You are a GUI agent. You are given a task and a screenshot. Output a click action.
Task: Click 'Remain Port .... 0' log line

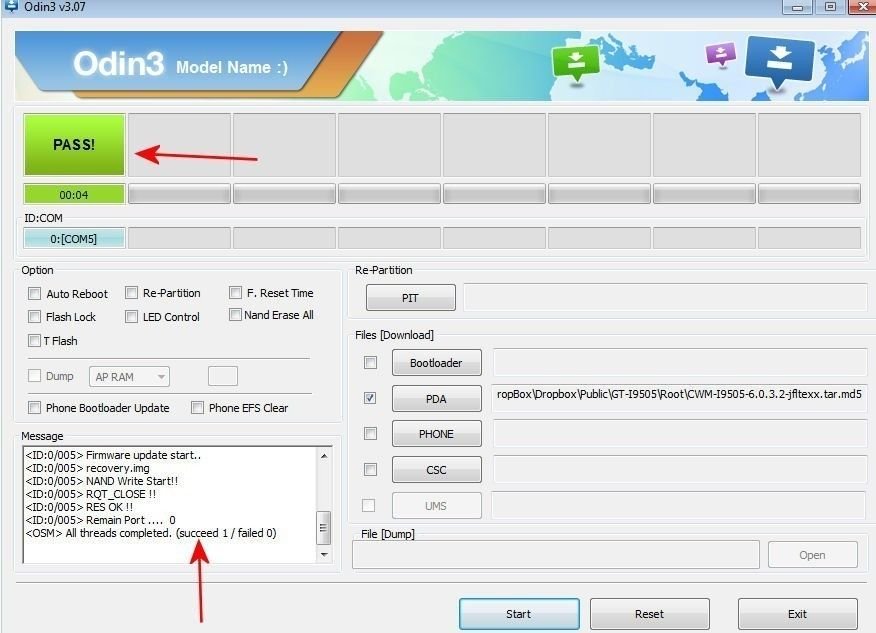coord(101,520)
